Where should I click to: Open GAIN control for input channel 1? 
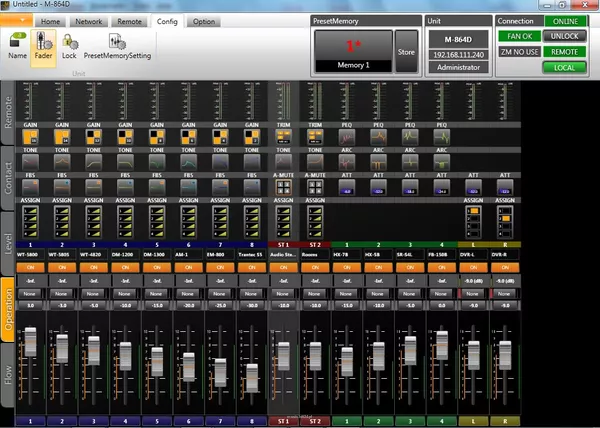tap(30, 137)
